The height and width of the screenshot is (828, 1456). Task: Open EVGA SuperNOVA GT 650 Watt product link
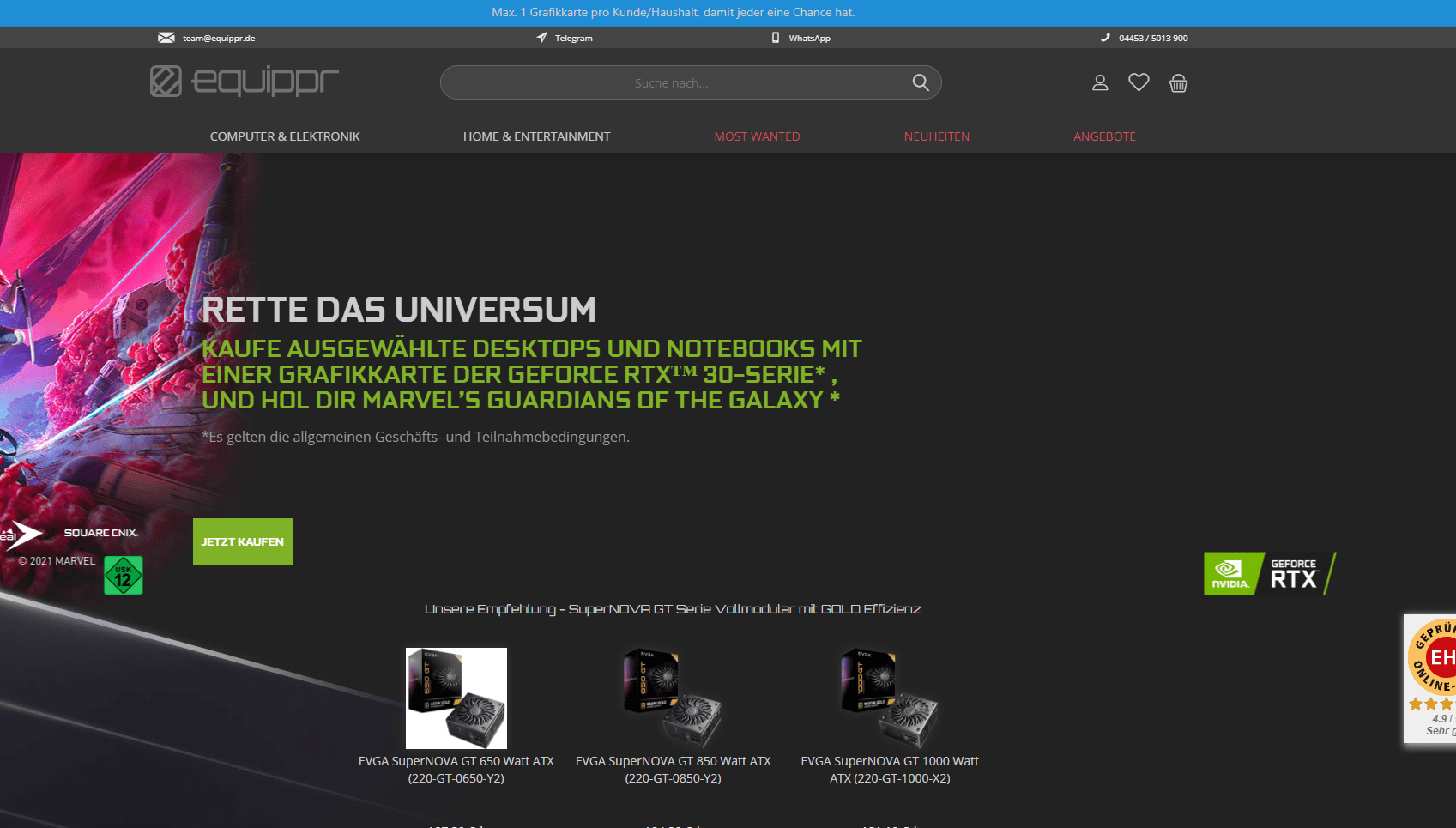pos(456,770)
